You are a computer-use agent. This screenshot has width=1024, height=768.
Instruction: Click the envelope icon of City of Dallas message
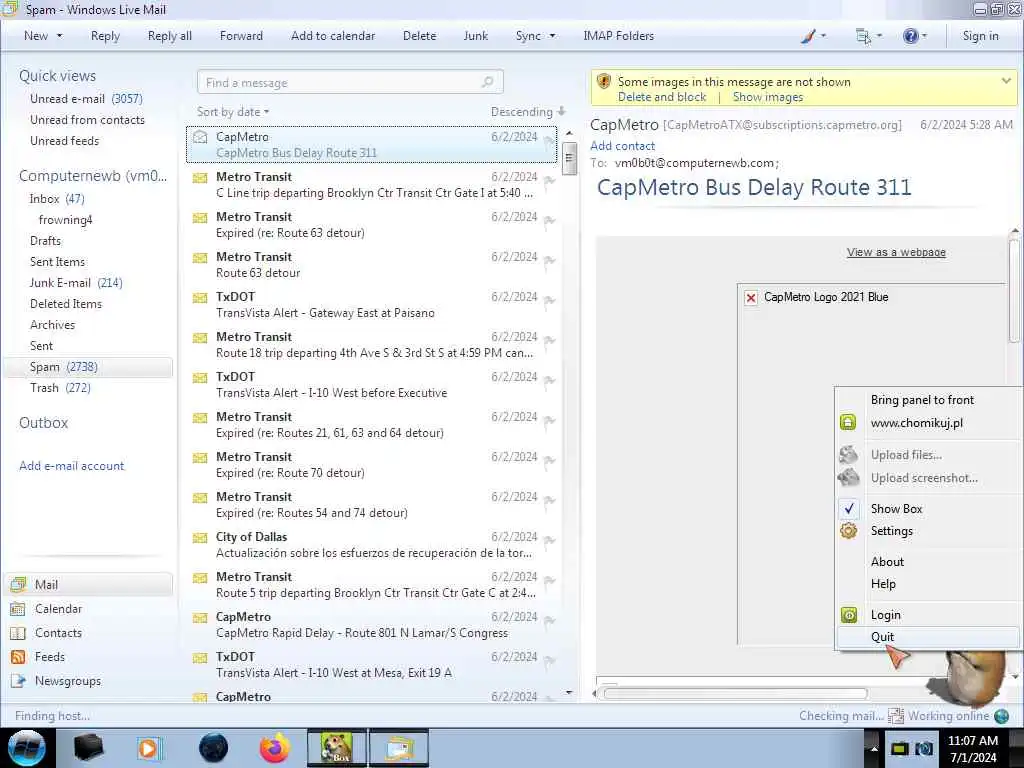(200, 538)
